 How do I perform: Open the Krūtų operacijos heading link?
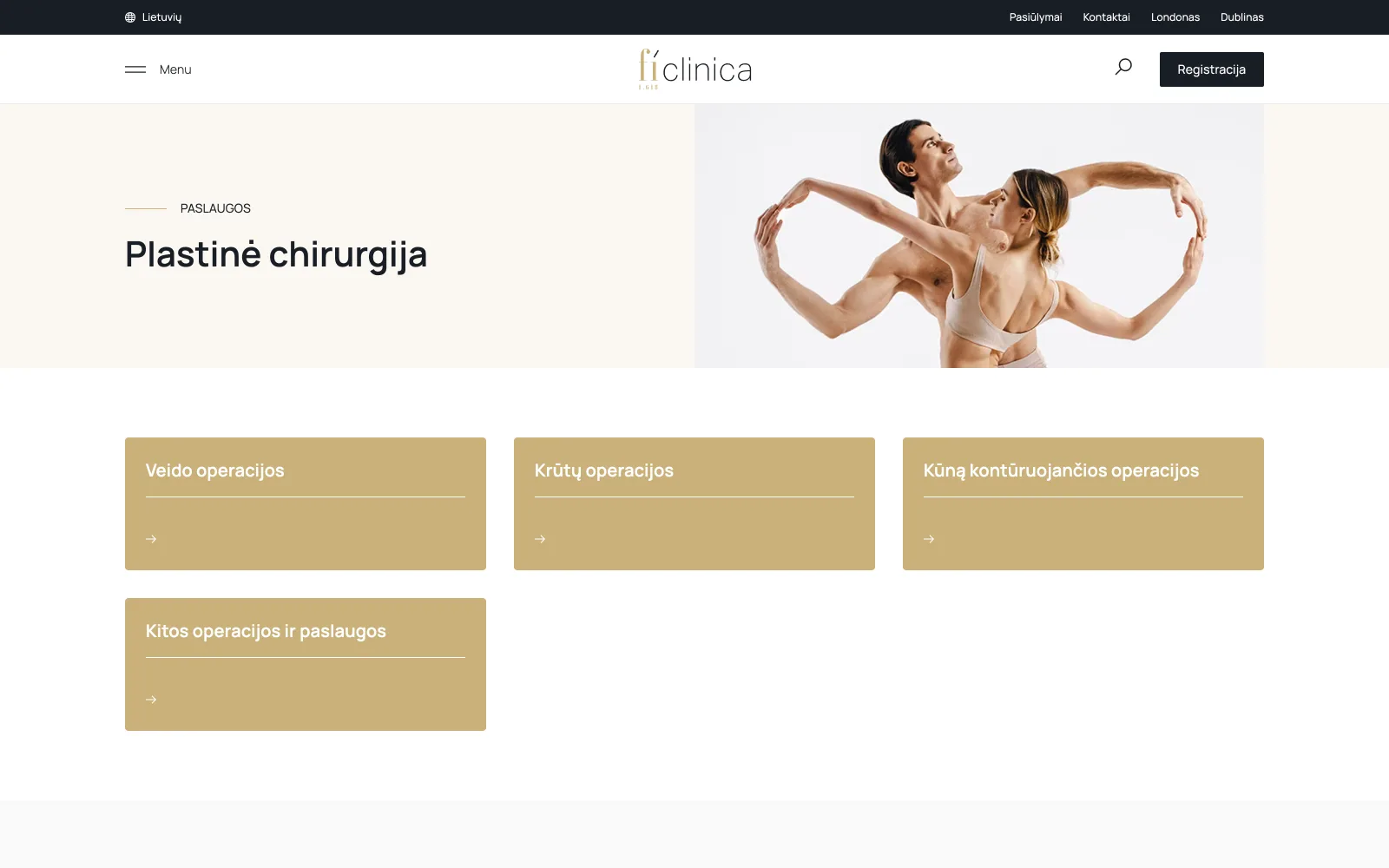point(604,470)
